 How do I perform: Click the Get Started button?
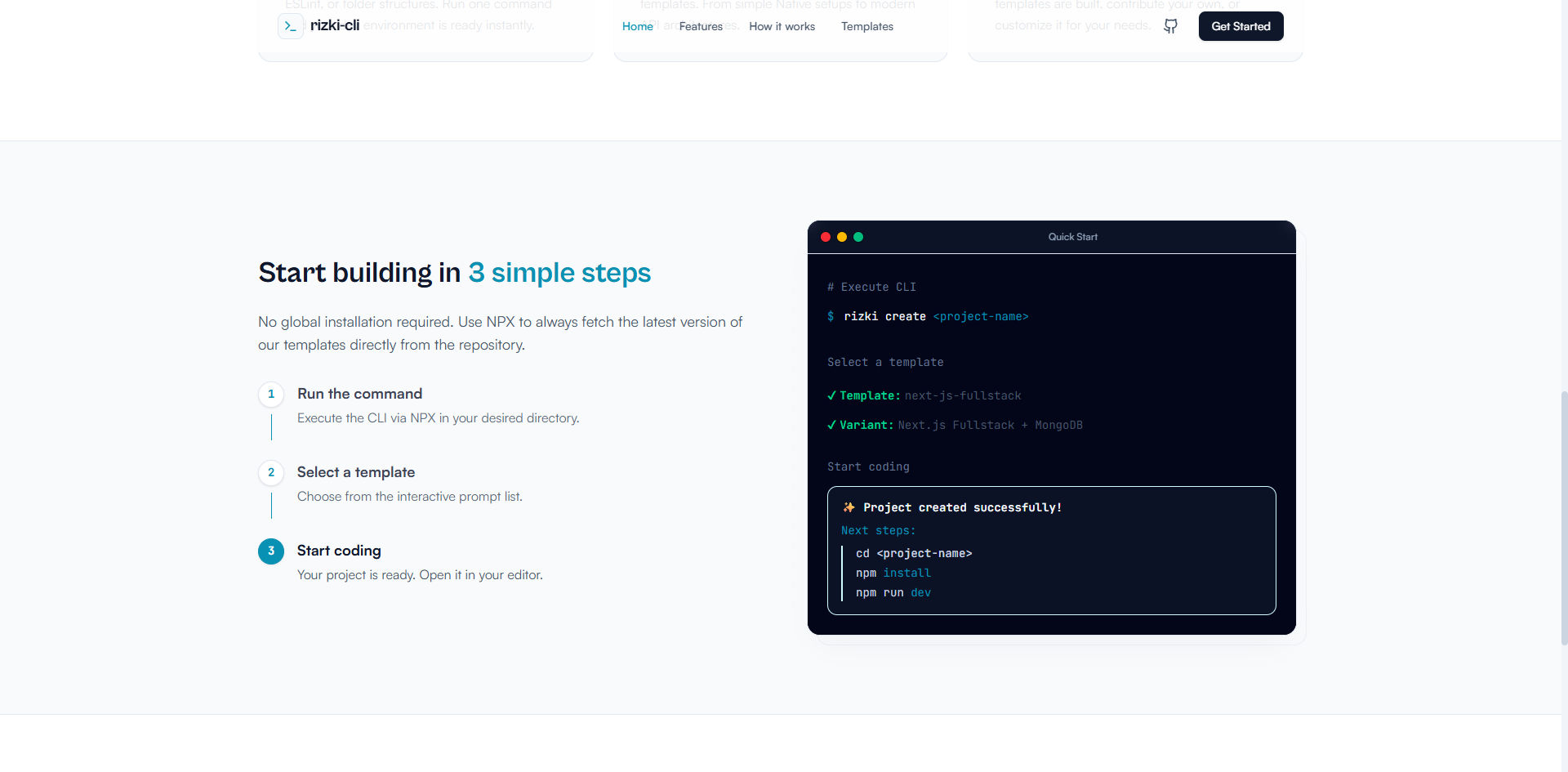(x=1241, y=26)
